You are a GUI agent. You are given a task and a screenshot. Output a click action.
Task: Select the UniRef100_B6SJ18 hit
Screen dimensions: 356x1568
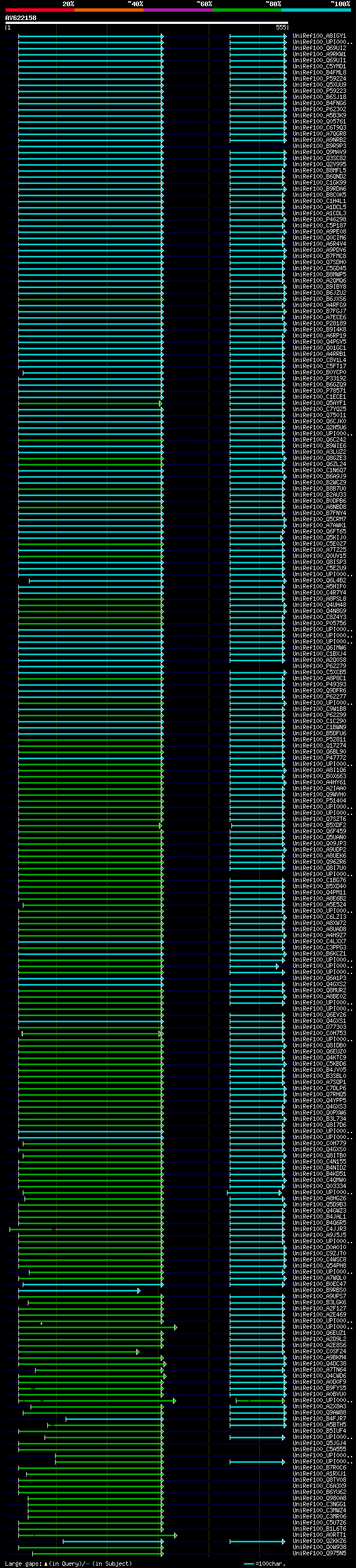coord(319,97)
